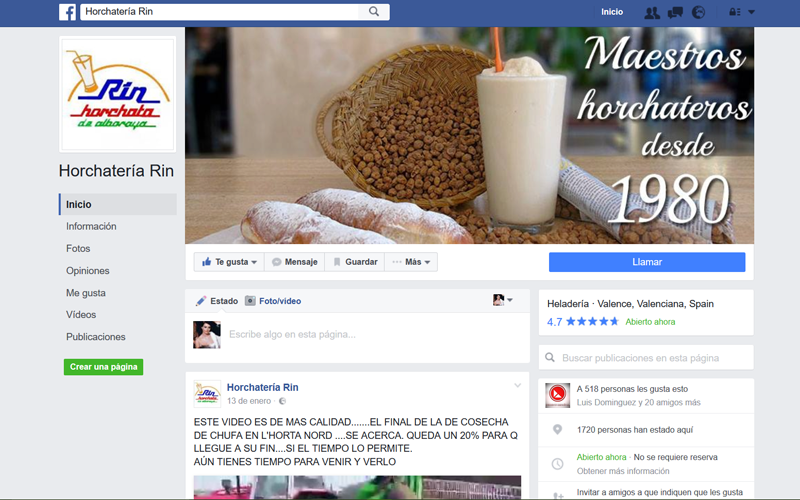Image resolution: width=800 pixels, height=500 pixels.
Task: Open the cover photo
Action: pos(469,135)
